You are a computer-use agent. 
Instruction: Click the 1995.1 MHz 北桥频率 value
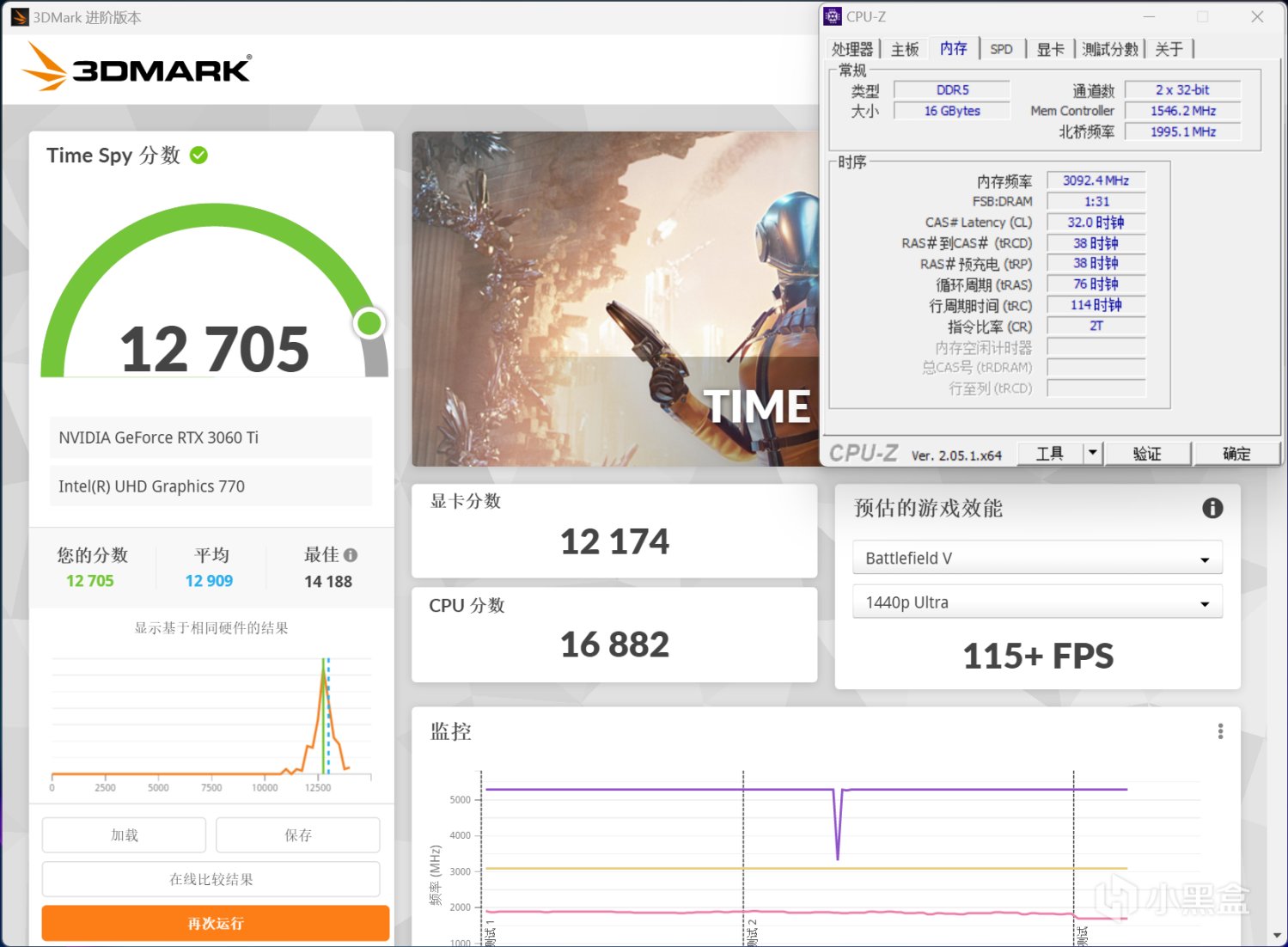point(1182,131)
